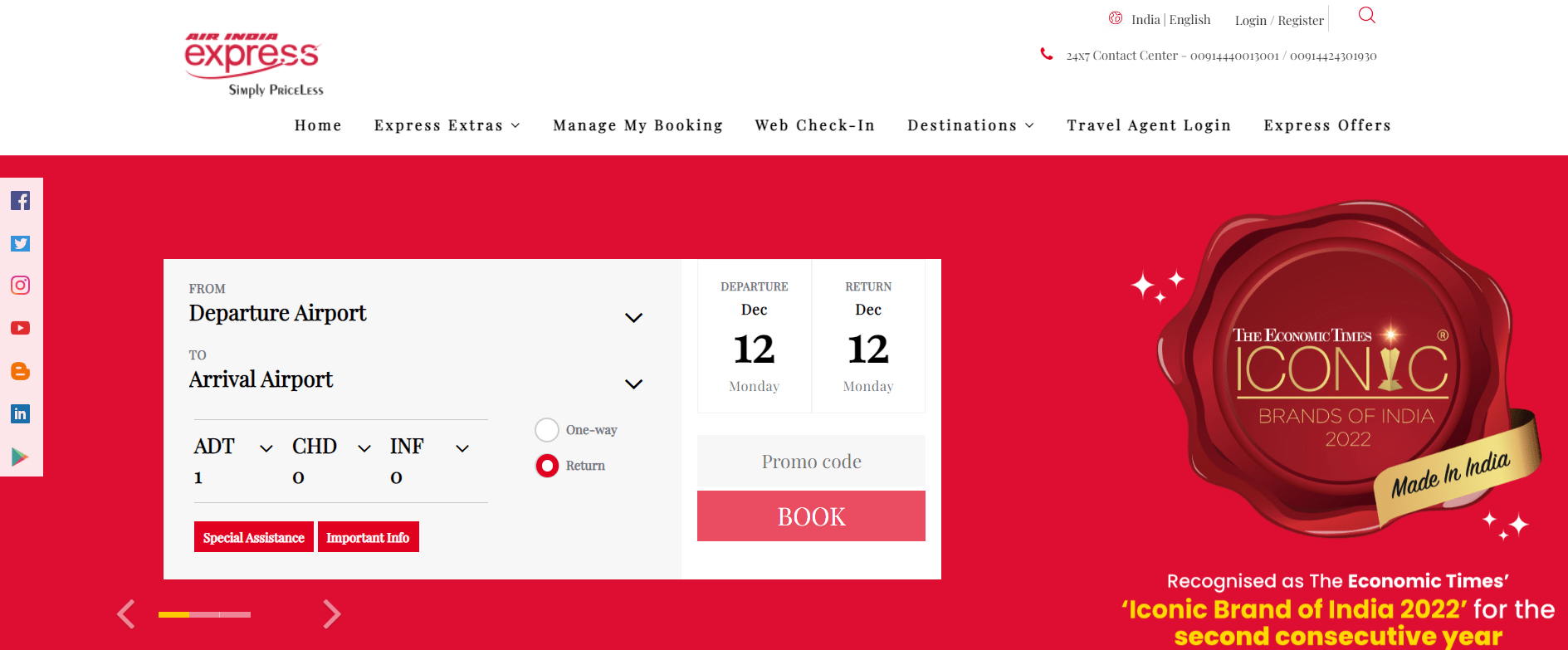The width and height of the screenshot is (1568, 650).
Task: Pick the Departure date Dec 12
Action: 754,336
